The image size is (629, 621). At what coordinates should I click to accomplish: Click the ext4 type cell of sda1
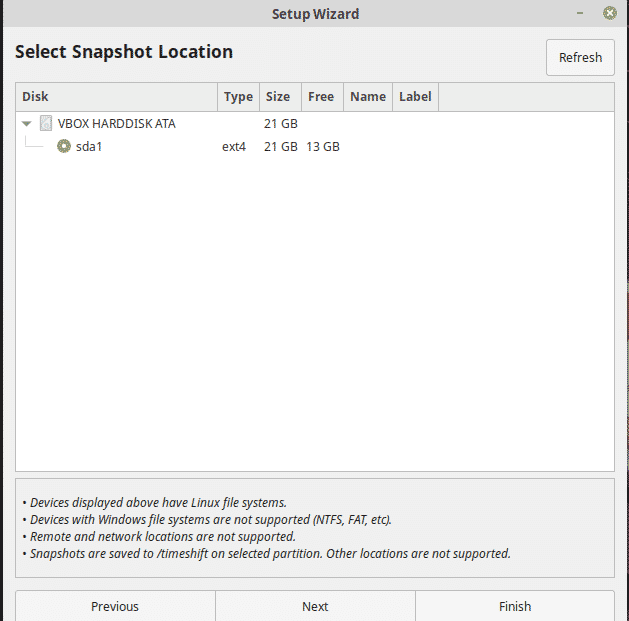coord(234,146)
